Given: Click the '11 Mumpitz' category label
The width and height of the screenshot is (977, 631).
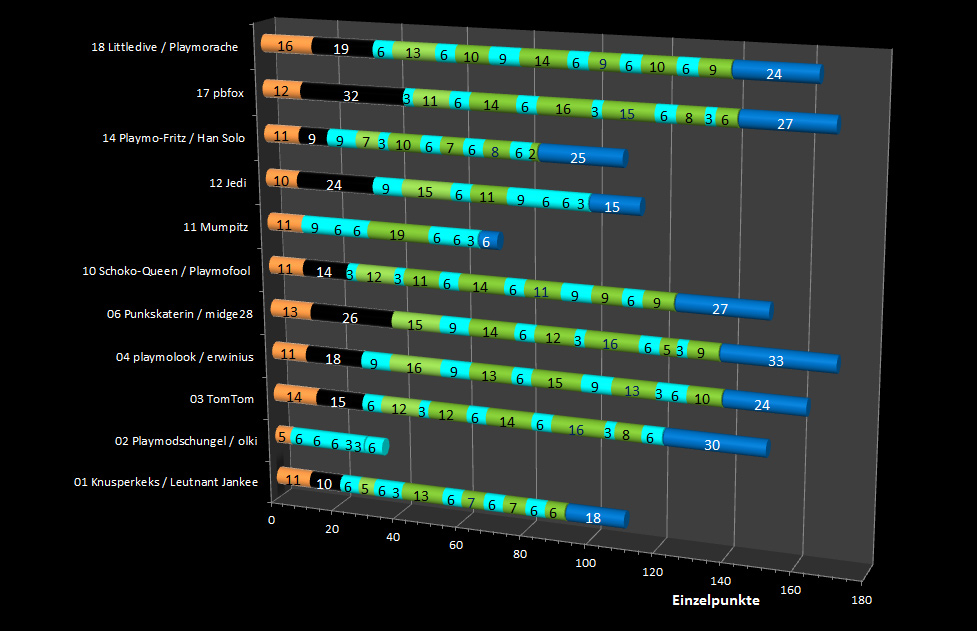Looking at the screenshot, I should [215, 226].
